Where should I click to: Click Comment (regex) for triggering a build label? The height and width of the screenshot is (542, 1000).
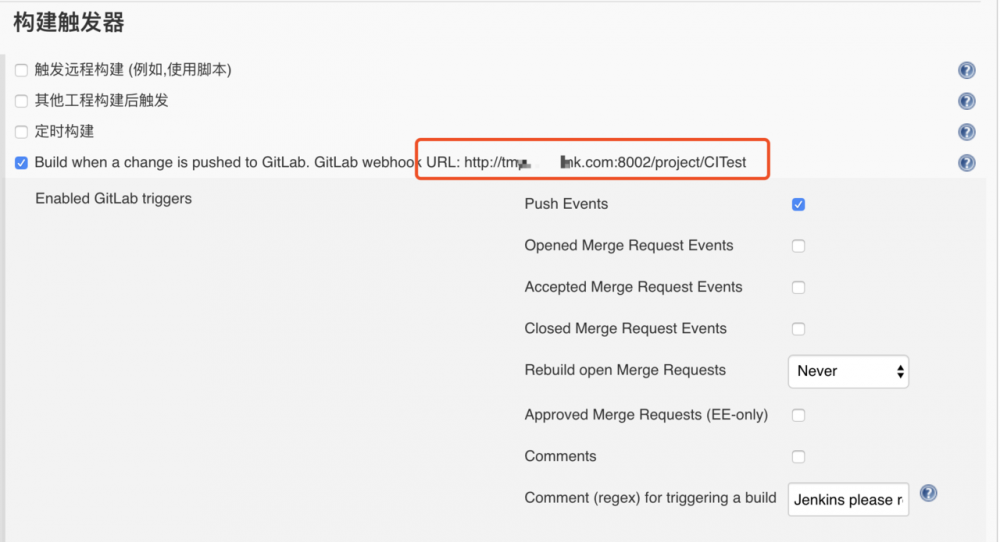click(x=651, y=497)
